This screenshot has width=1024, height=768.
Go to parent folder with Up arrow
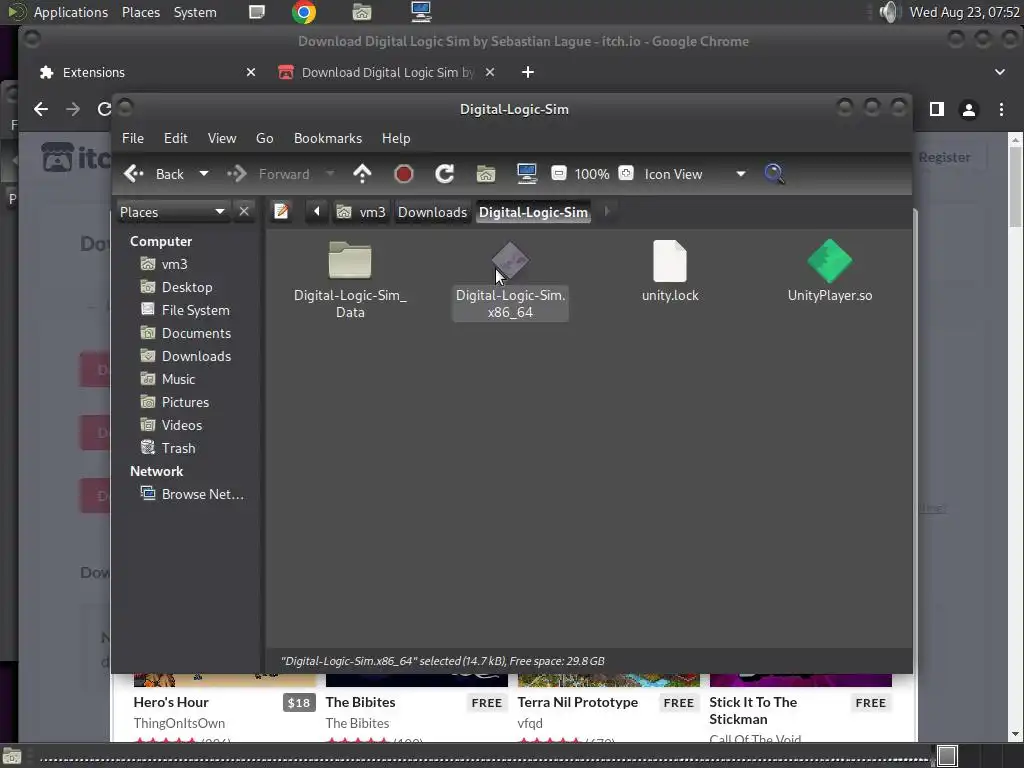click(x=362, y=174)
